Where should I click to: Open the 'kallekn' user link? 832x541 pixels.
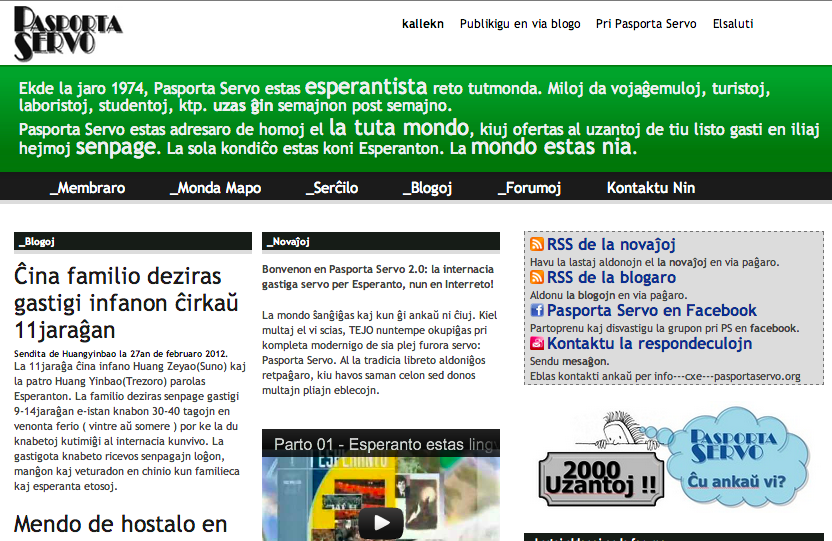point(423,24)
